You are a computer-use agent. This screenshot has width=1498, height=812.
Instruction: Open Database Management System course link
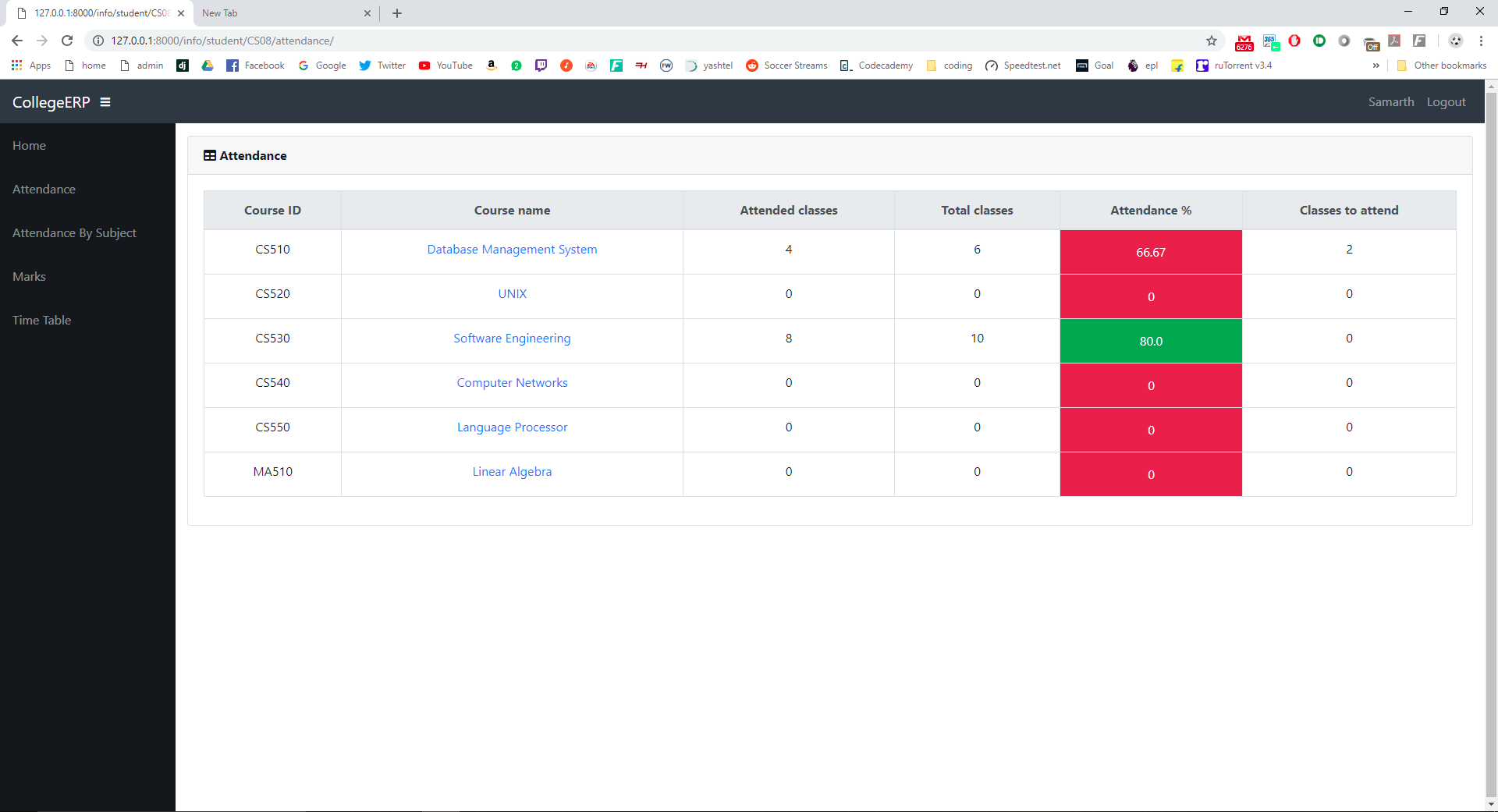click(x=512, y=250)
